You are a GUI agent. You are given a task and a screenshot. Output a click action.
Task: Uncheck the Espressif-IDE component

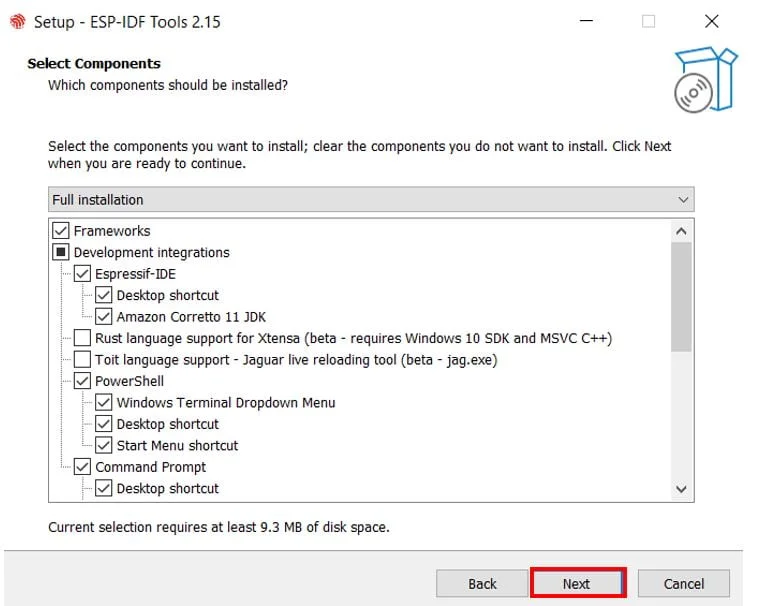click(82, 274)
